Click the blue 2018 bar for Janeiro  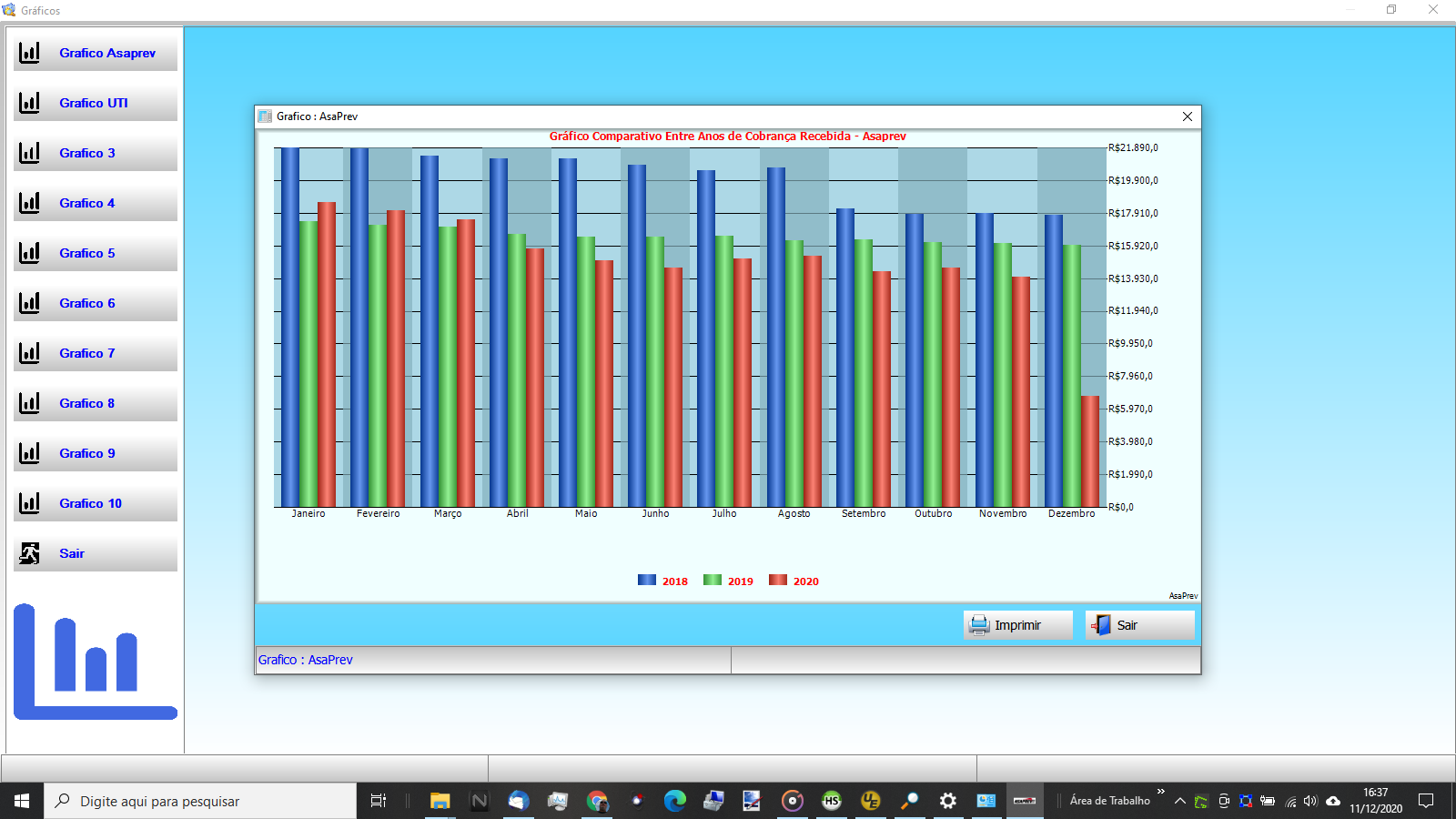(x=290, y=328)
